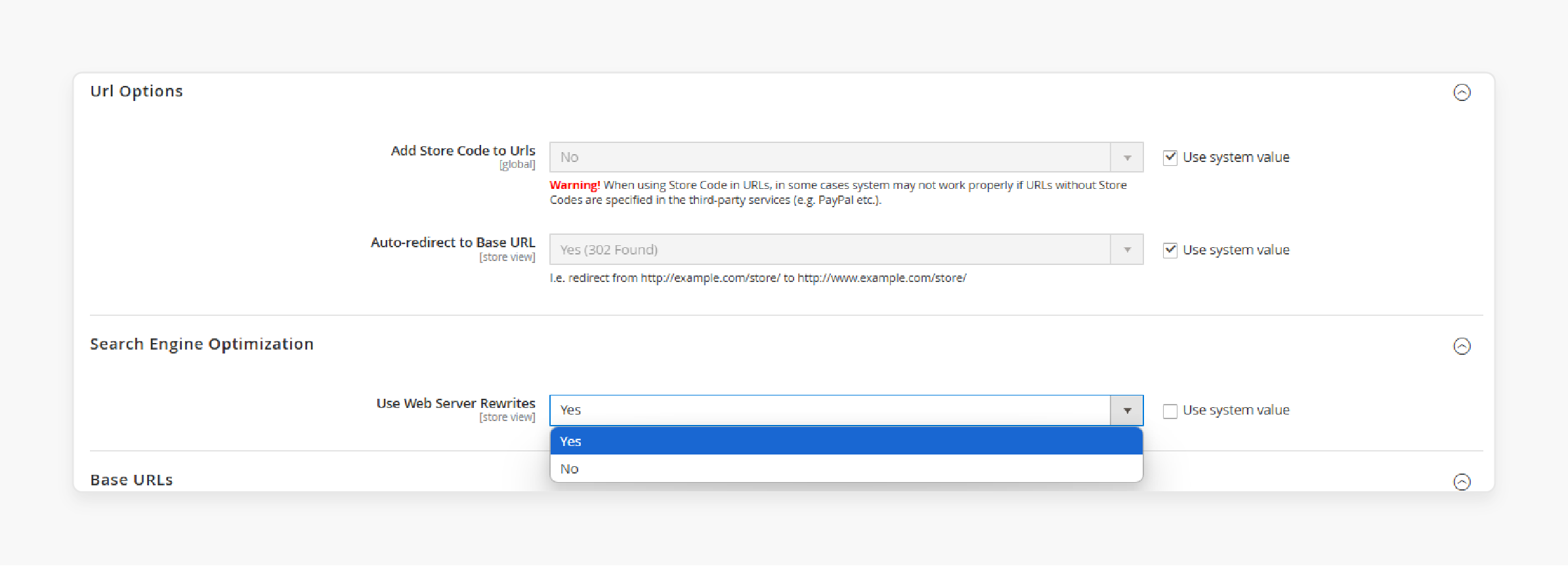The image size is (1568, 566).
Task: Collapse the Url Options section
Action: [1462, 92]
